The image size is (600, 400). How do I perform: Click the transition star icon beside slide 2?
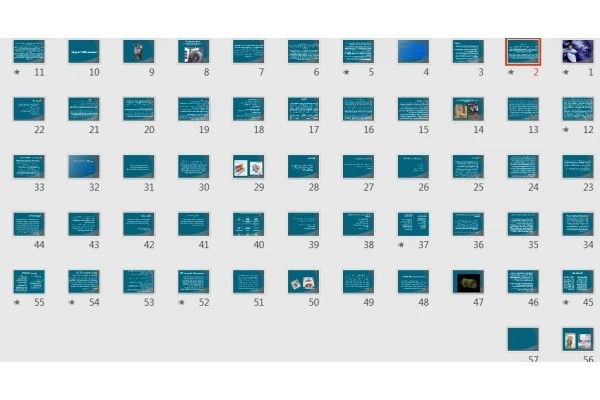[511, 72]
